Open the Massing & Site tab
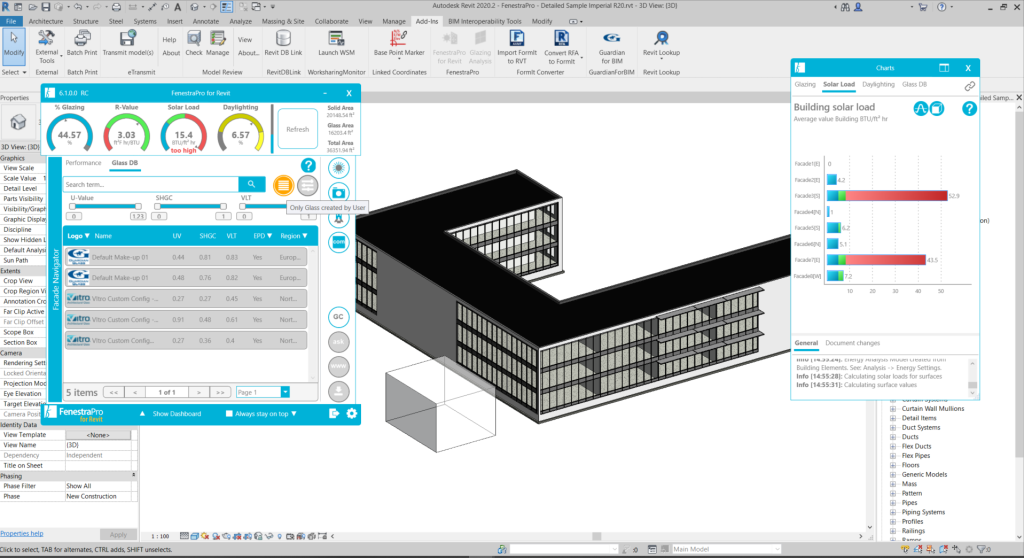 283,21
